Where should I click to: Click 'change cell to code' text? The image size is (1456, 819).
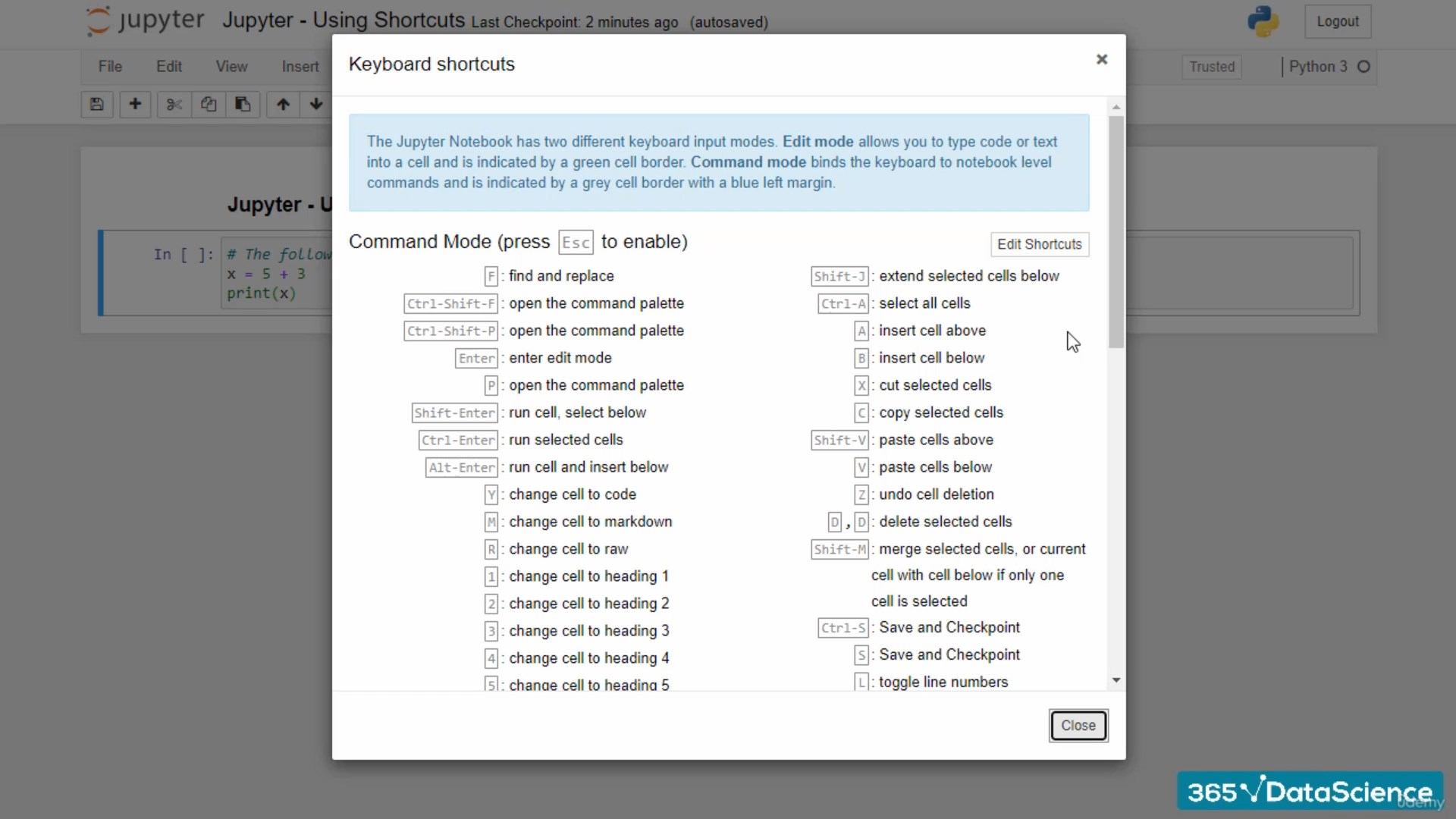click(573, 494)
